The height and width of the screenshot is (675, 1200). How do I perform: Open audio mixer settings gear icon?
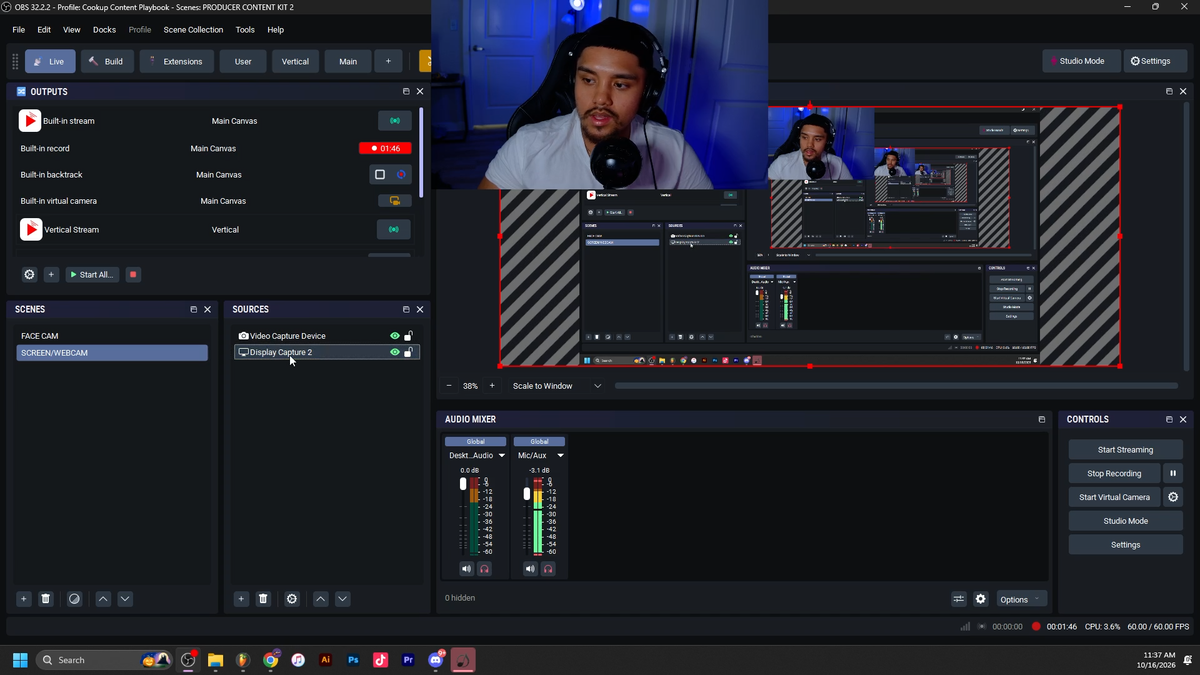coord(981,599)
